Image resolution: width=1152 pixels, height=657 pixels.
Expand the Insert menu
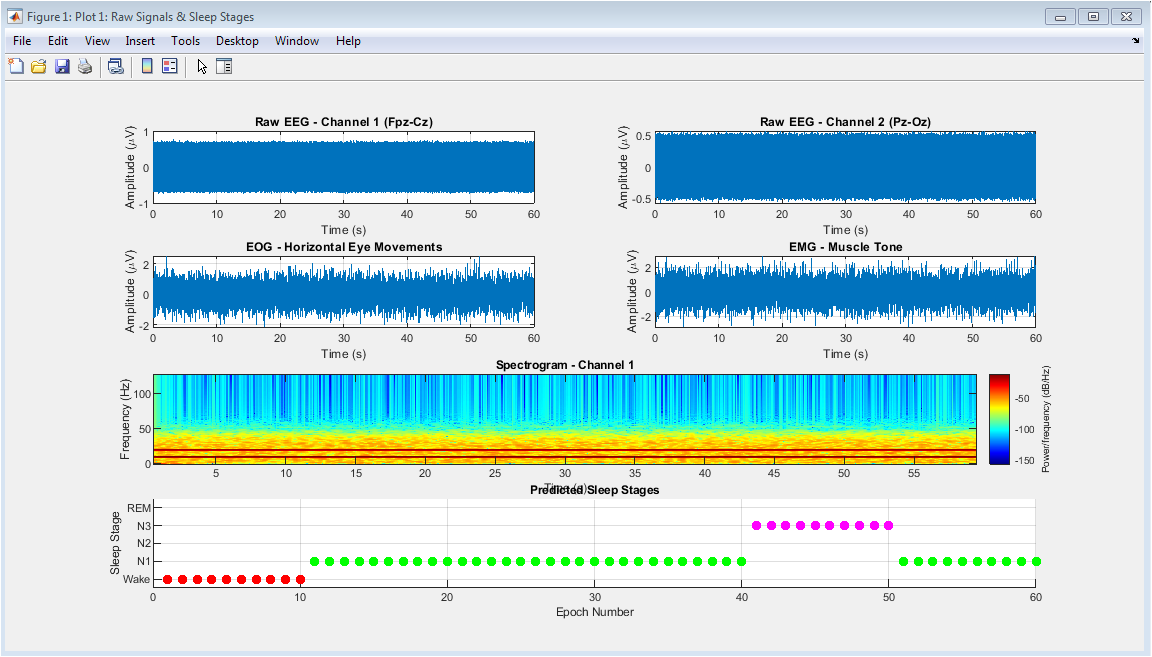coord(140,41)
